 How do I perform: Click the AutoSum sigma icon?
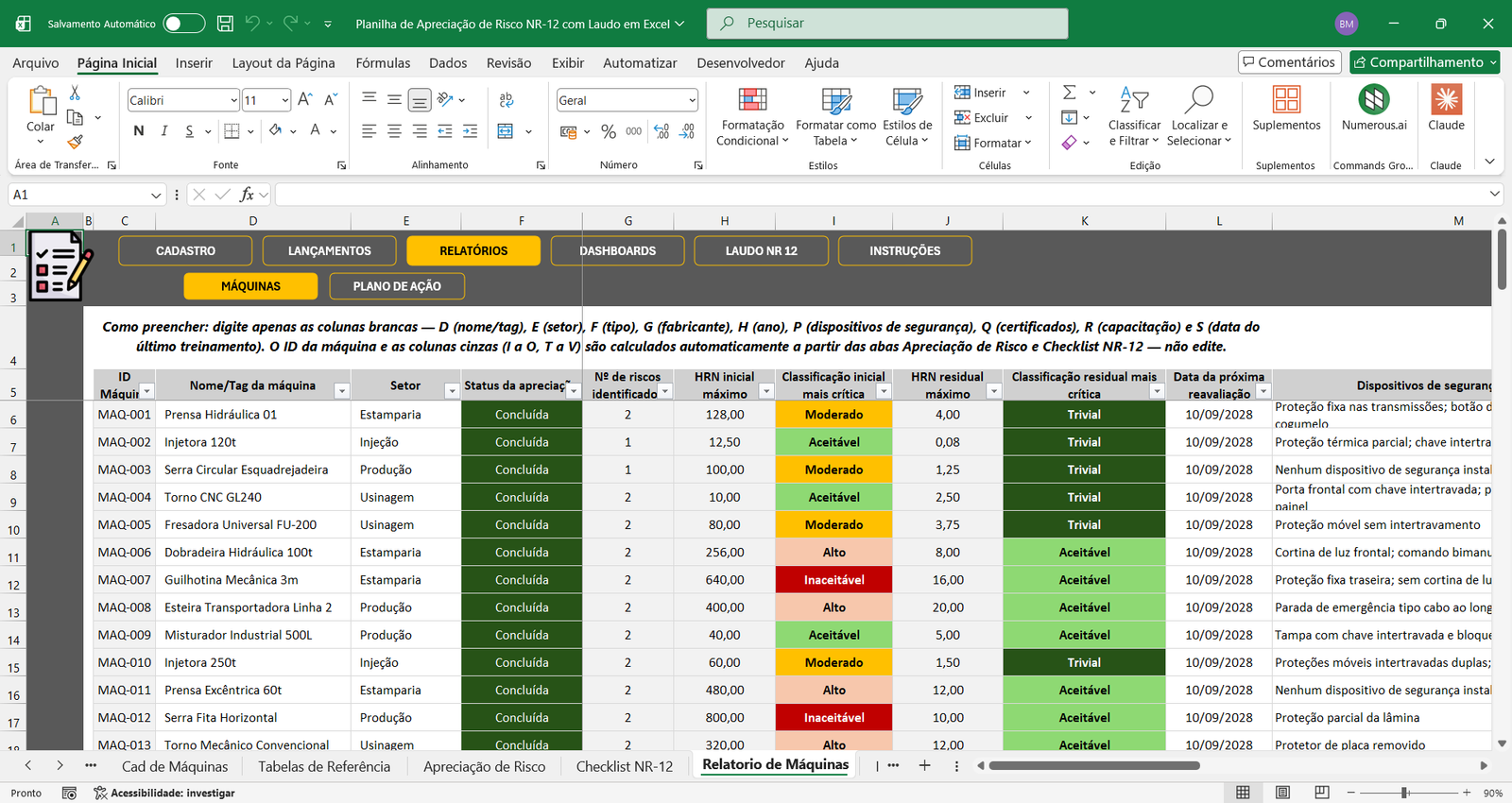(1070, 92)
